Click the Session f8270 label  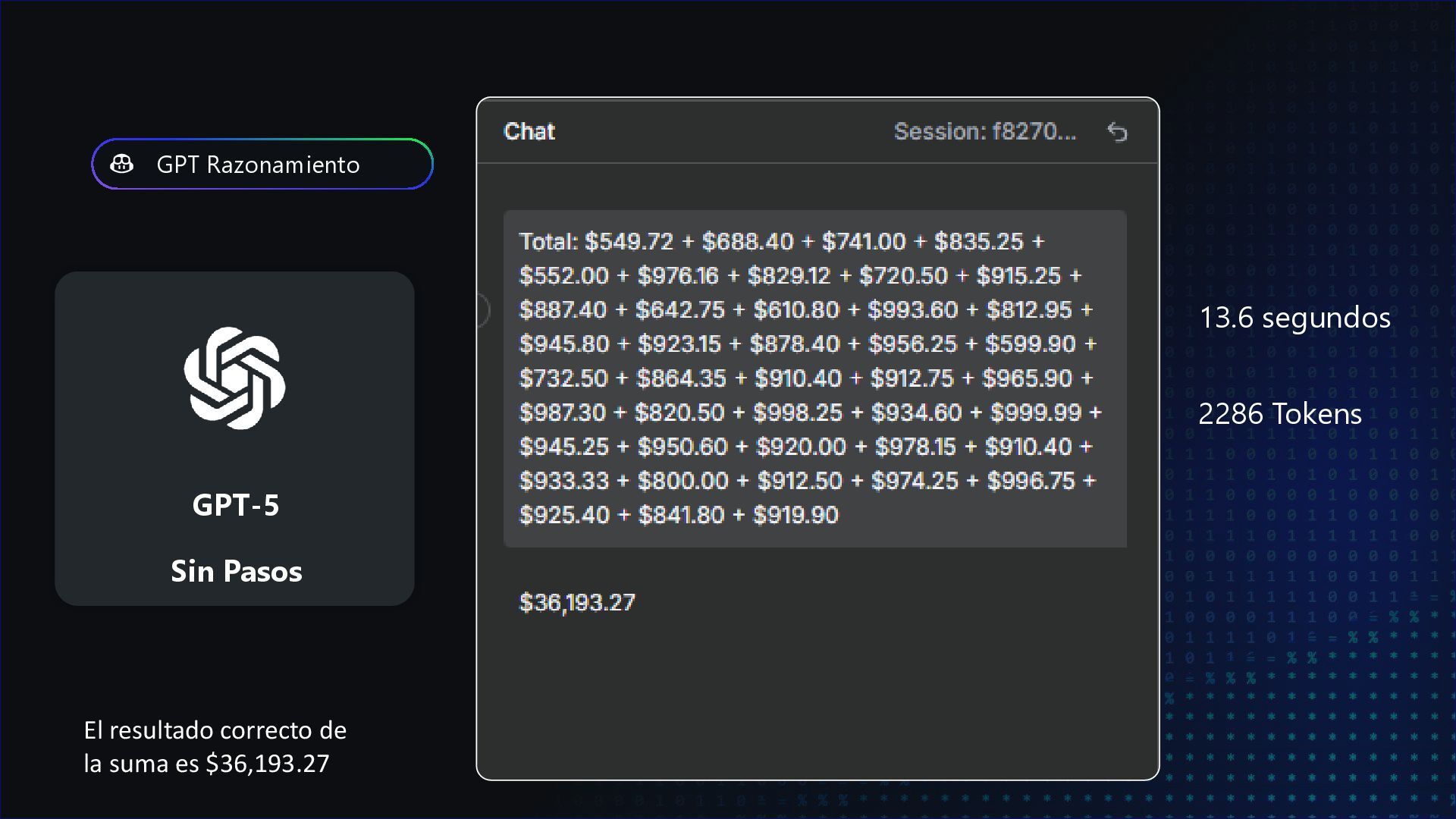tap(985, 131)
